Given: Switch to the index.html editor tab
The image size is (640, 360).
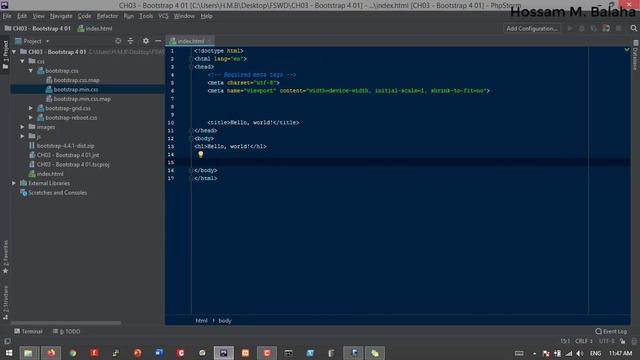Looking at the screenshot, I should pyautogui.click(x=190, y=41).
